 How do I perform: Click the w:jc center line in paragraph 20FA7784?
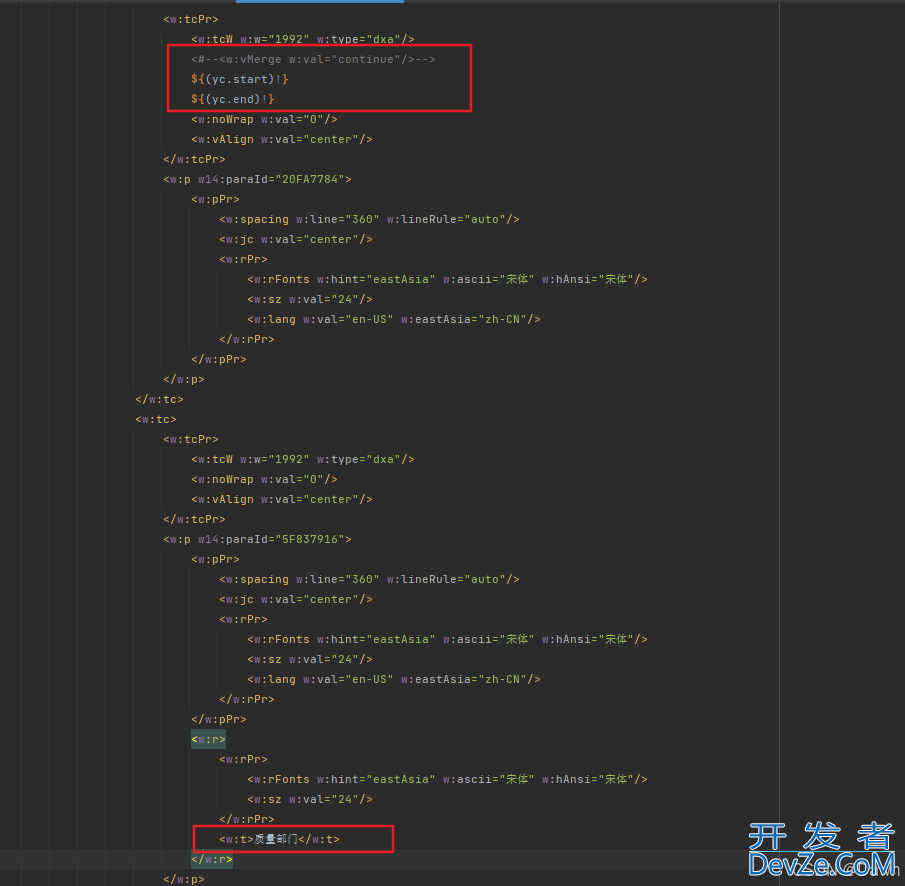(296, 239)
